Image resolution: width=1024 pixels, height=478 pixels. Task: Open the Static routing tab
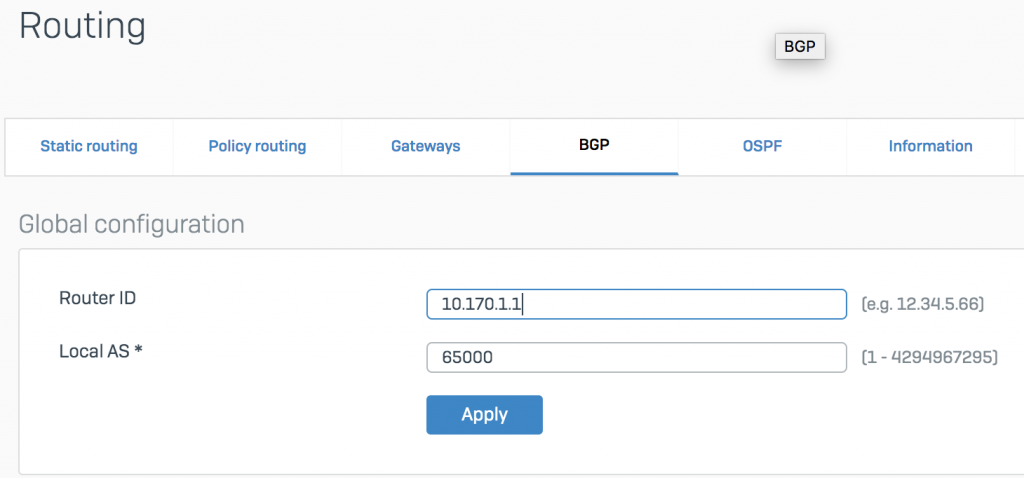coord(89,146)
